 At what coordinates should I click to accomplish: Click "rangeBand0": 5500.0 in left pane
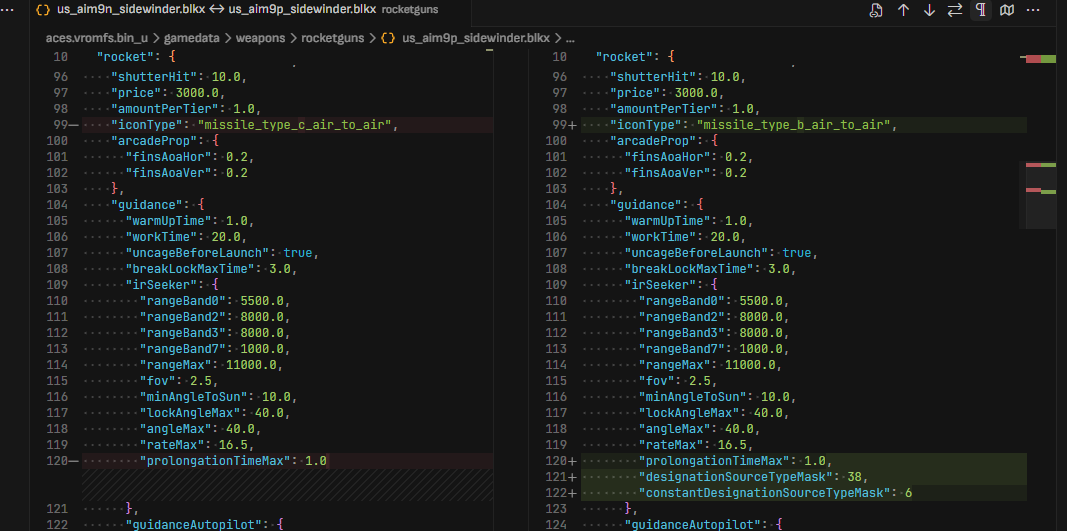tap(216, 300)
